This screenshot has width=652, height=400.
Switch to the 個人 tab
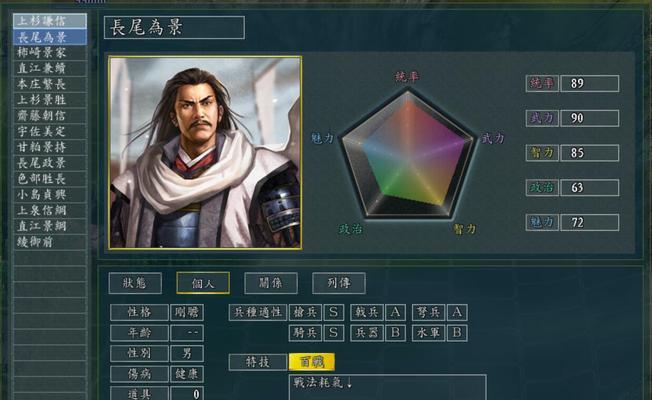tap(203, 283)
